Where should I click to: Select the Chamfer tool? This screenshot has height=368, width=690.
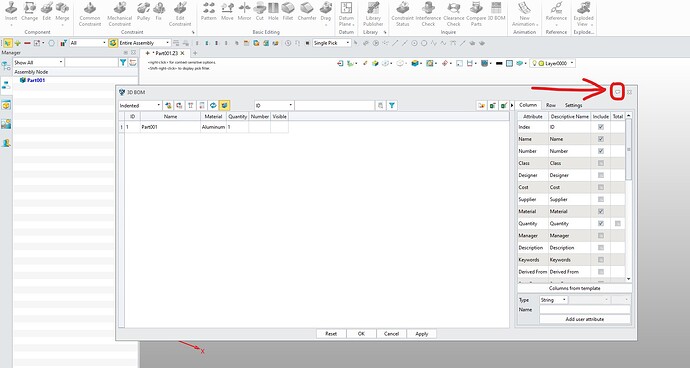(307, 11)
